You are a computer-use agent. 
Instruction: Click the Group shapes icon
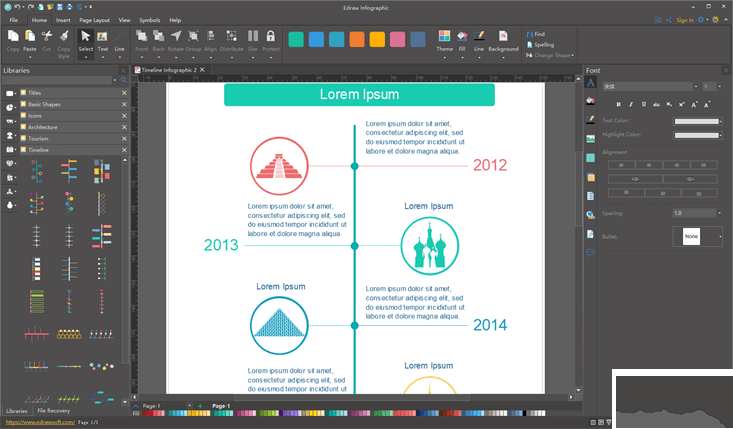(x=193, y=36)
